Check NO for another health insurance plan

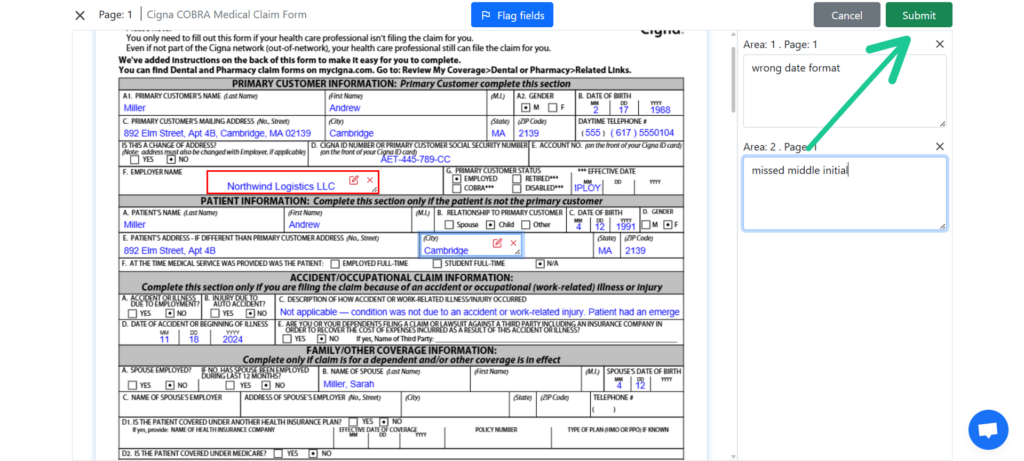383,422
